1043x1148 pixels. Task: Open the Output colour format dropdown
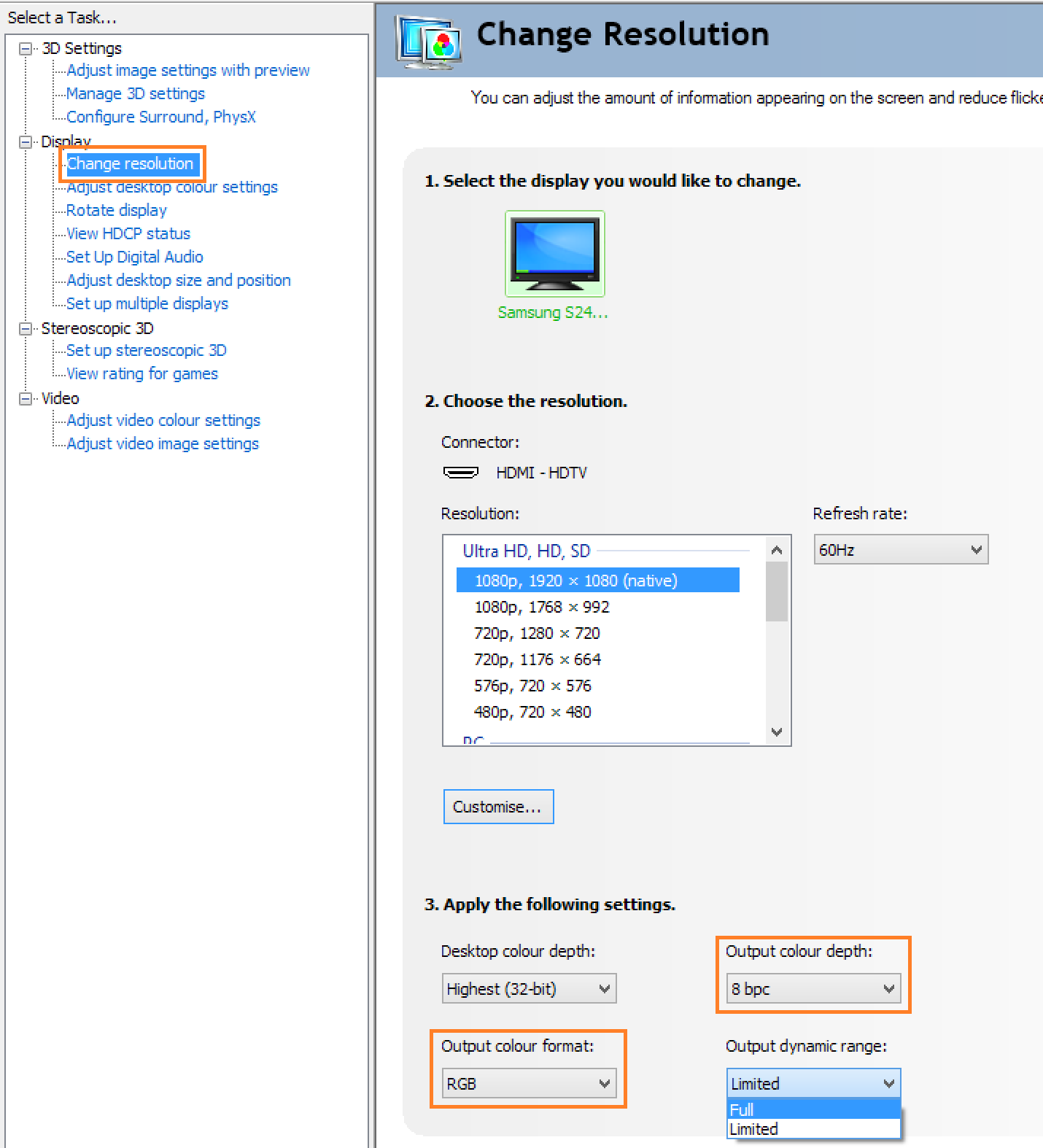pyautogui.click(x=529, y=1084)
